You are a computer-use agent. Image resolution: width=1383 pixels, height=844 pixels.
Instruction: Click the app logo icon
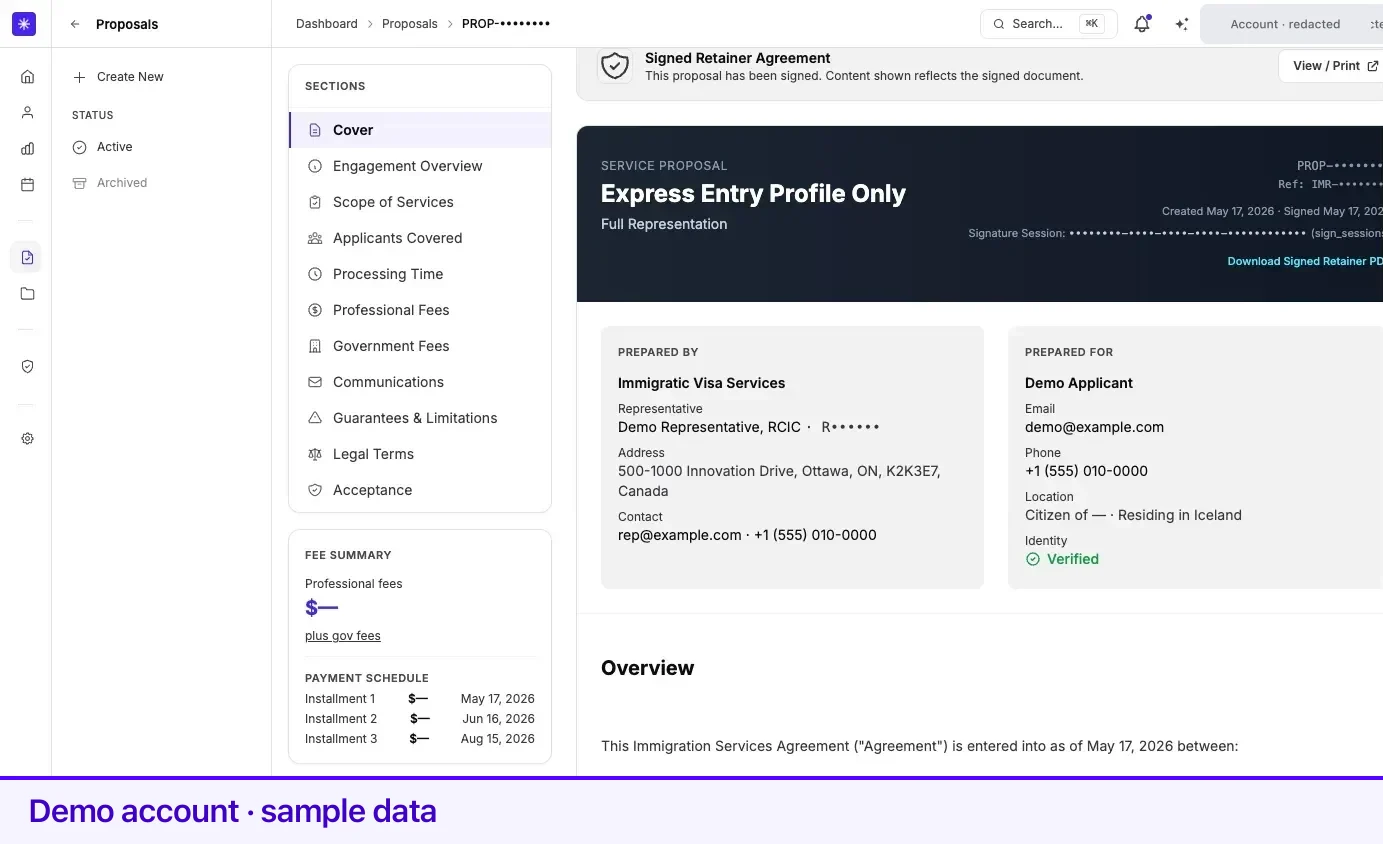coord(24,24)
